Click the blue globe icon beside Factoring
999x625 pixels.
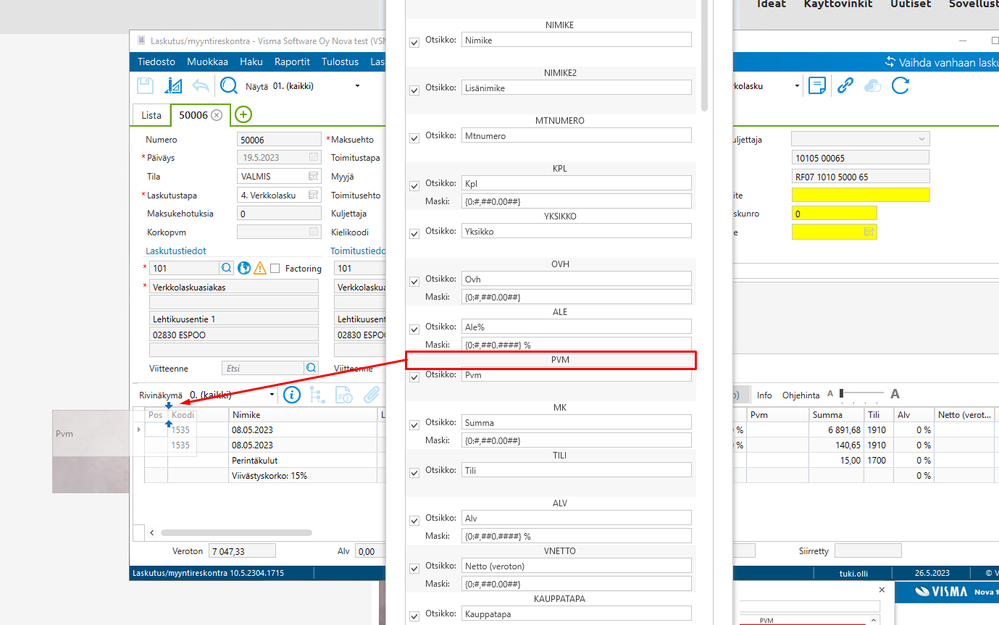244,268
